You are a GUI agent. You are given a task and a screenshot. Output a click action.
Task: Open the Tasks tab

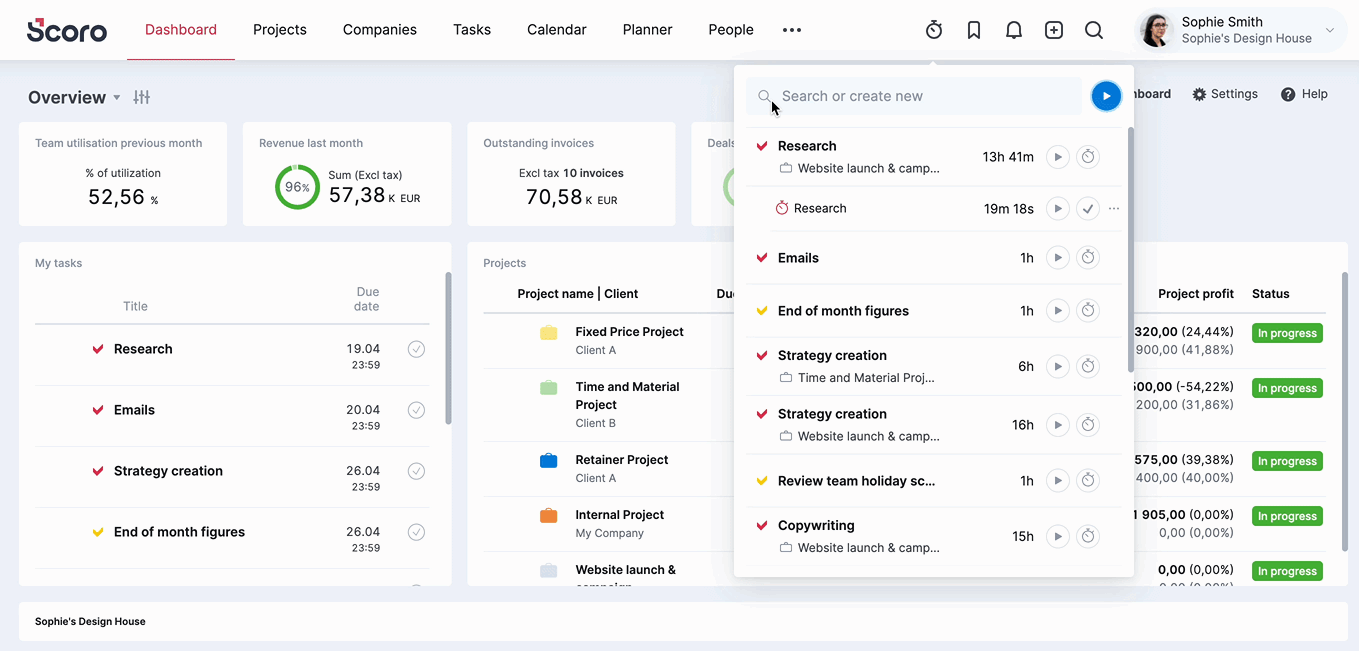[x=472, y=30]
